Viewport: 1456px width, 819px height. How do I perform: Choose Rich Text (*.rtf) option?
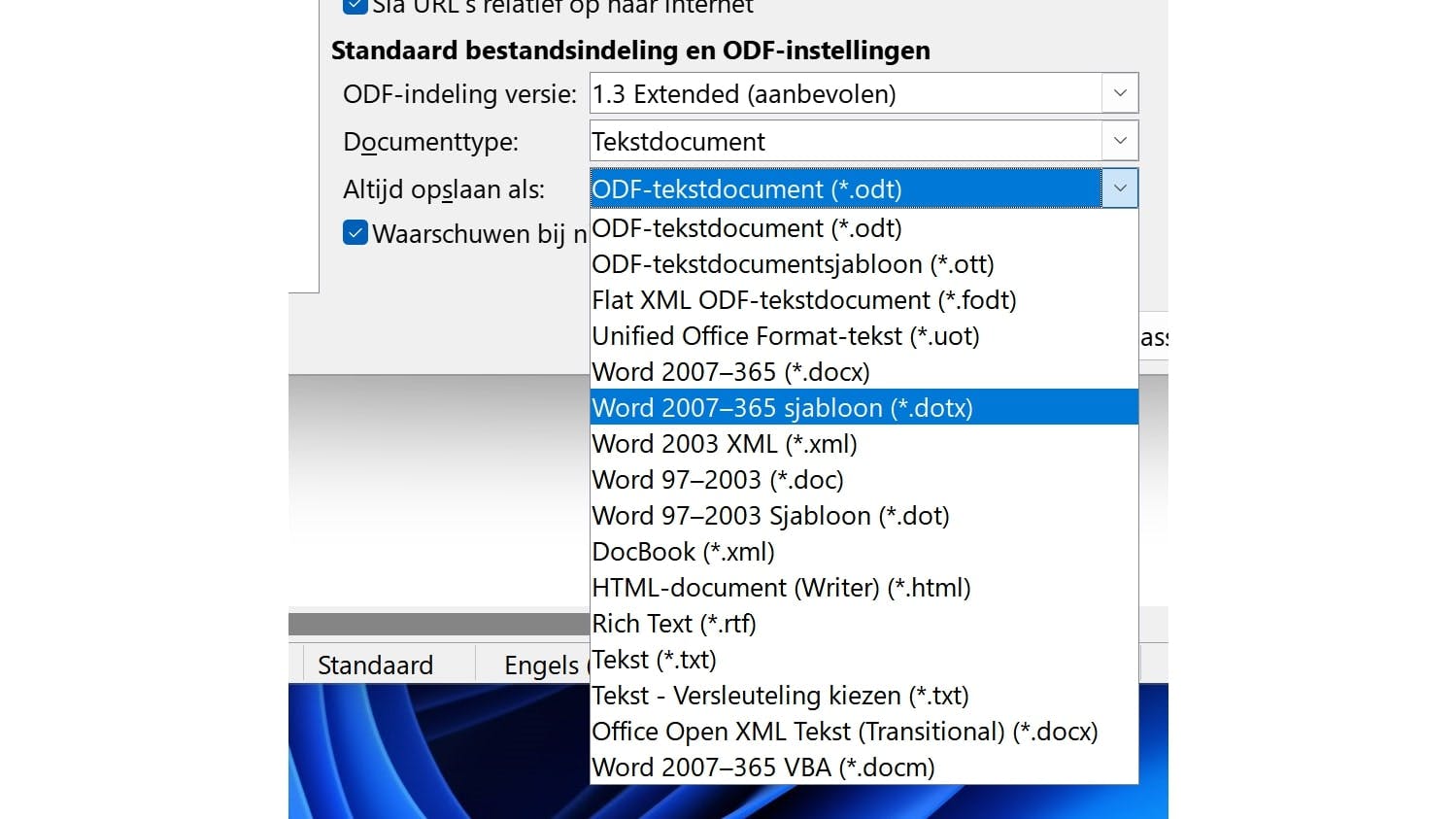[x=674, y=624]
